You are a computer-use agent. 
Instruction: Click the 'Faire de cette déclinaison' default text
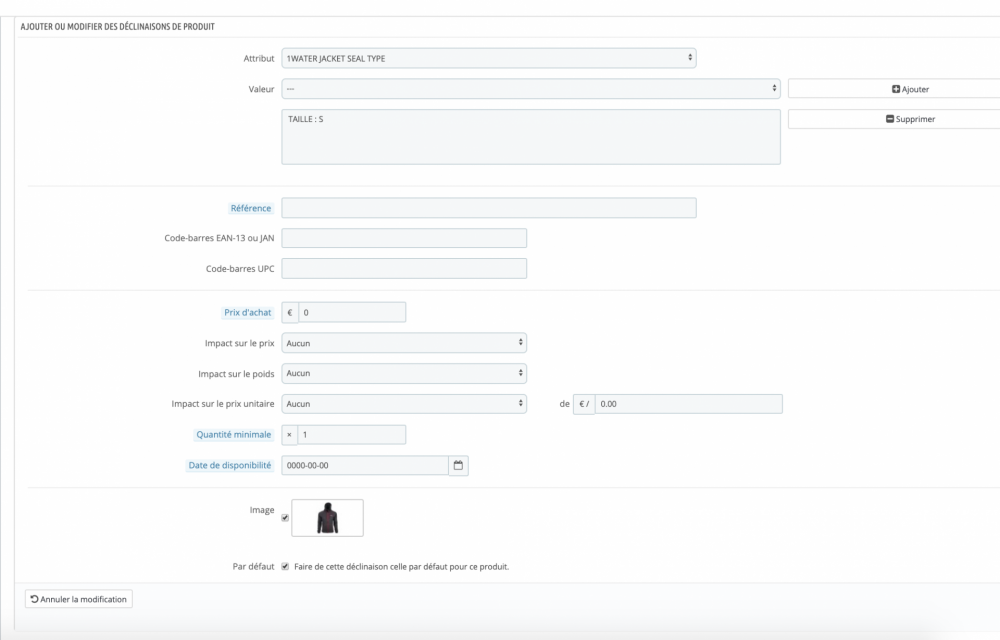[x=401, y=567]
